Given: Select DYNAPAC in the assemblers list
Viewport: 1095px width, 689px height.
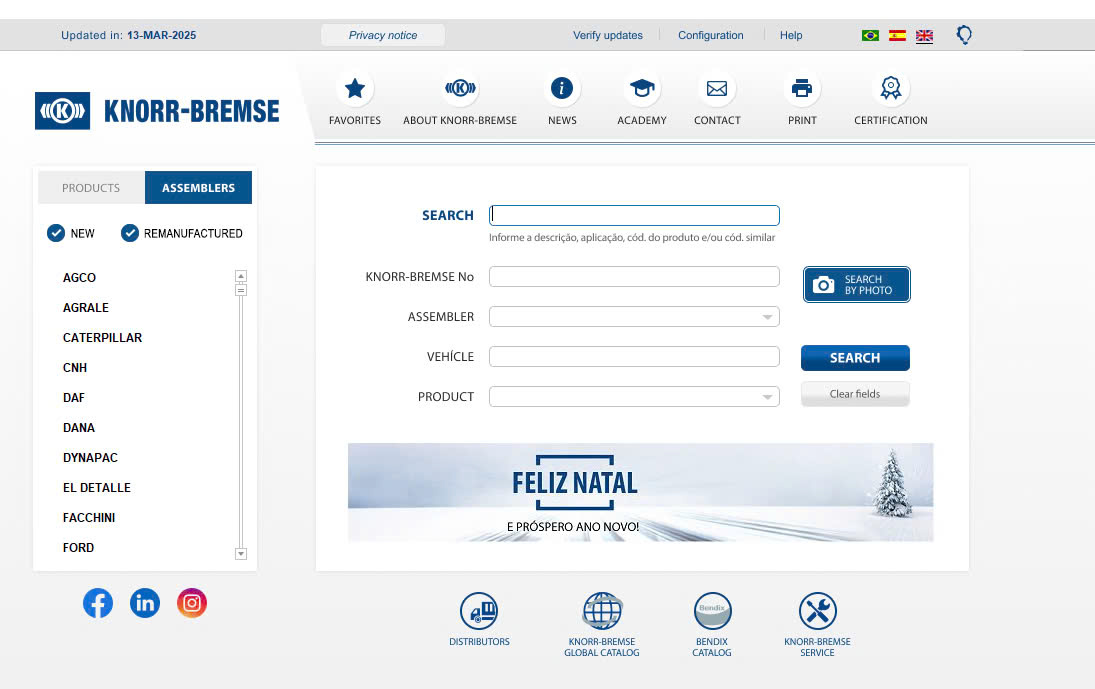Looking at the screenshot, I should click(x=91, y=458).
